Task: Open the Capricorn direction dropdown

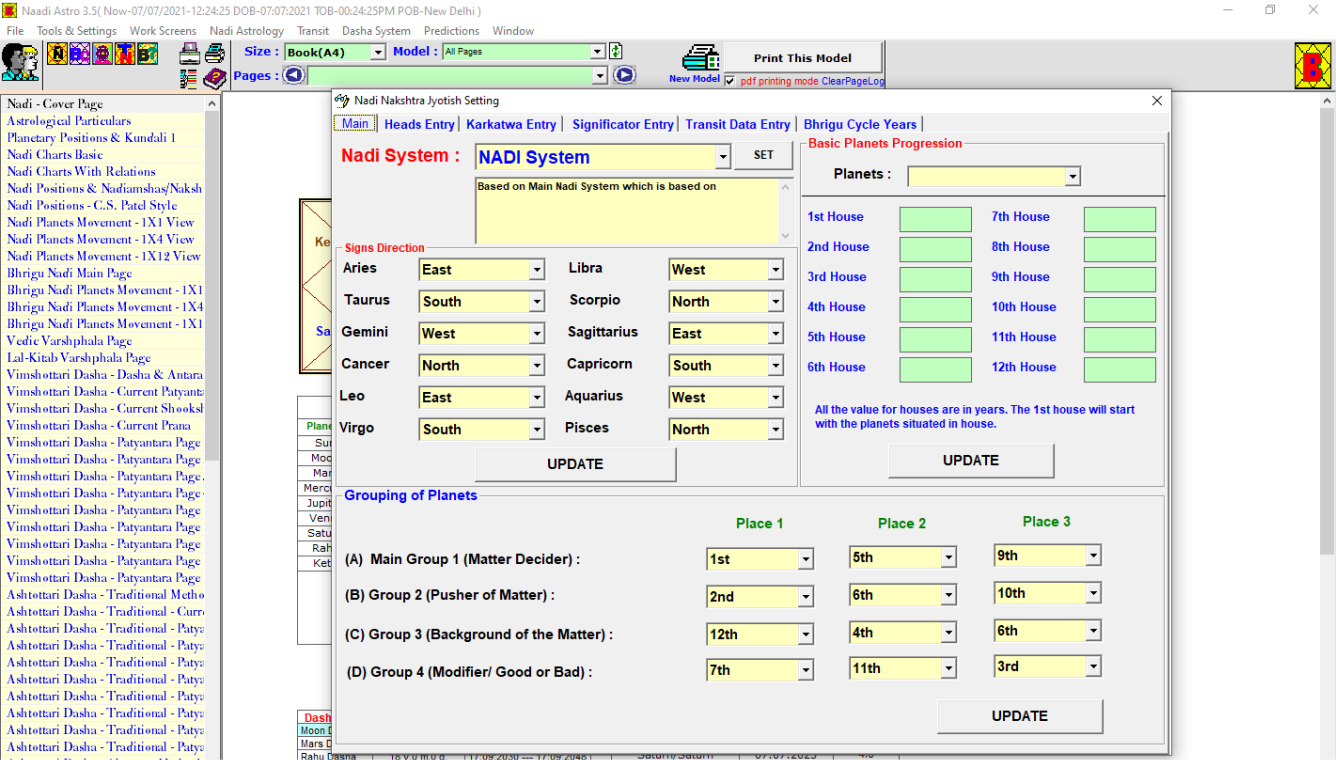Action: pyautogui.click(x=776, y=366)
